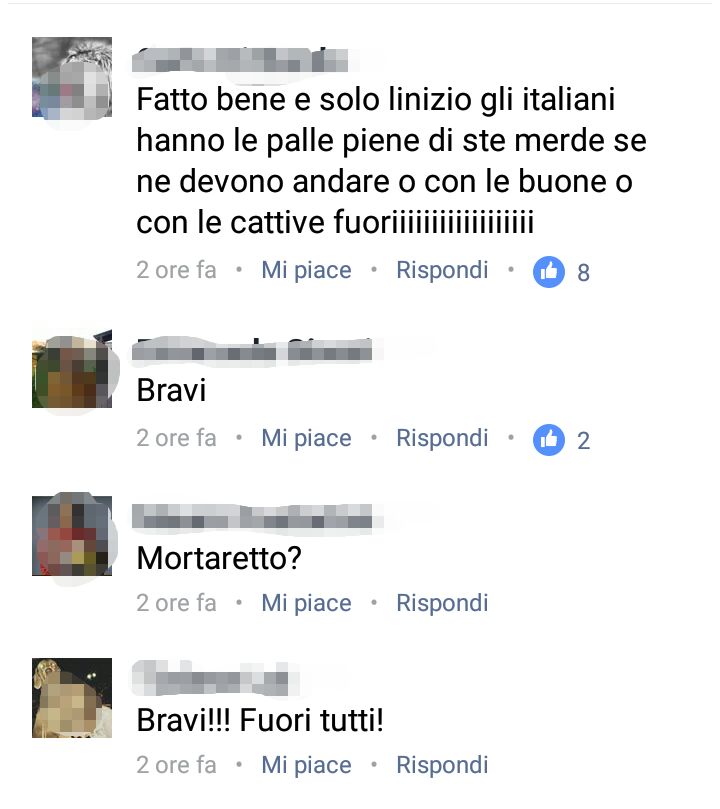Like the "Bravi!!! Fuori tutti!" comment

point(306,765)
